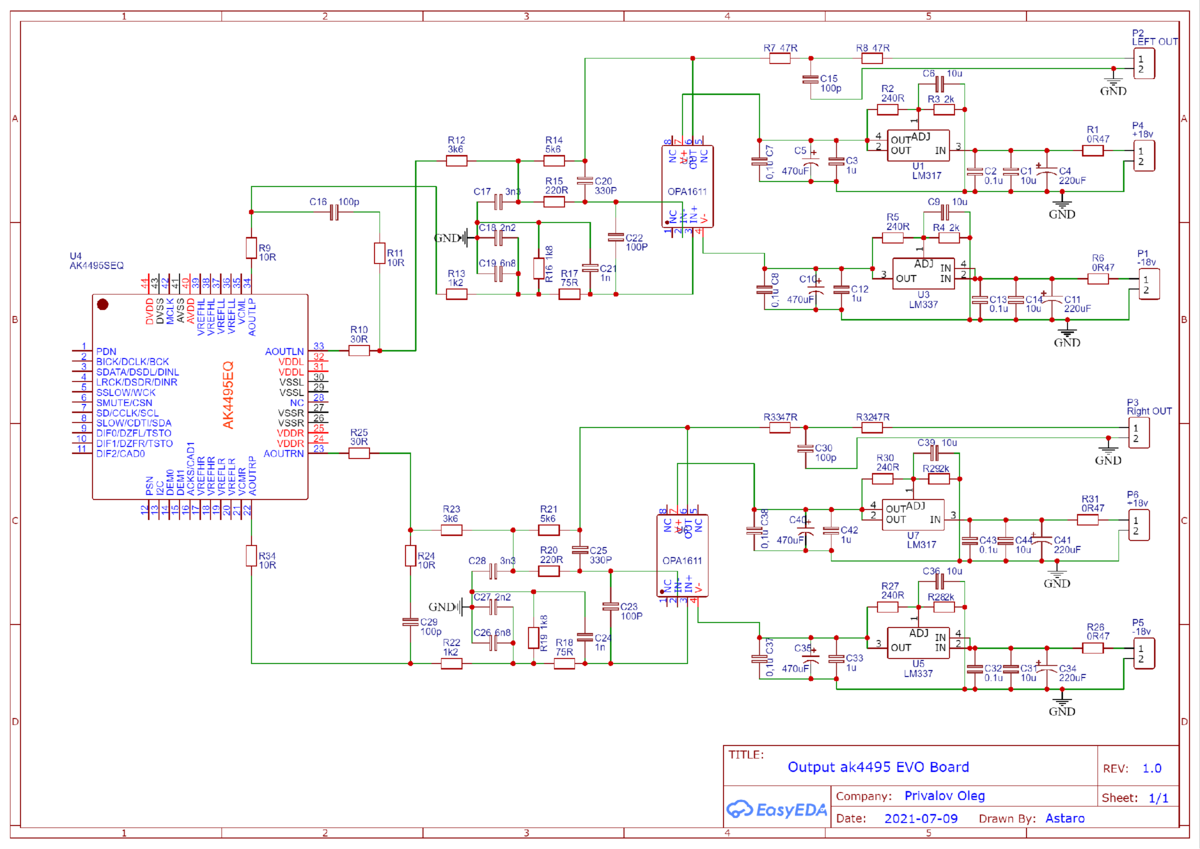
Task: Select resistor R24 10R
Action: coord(409,556)
